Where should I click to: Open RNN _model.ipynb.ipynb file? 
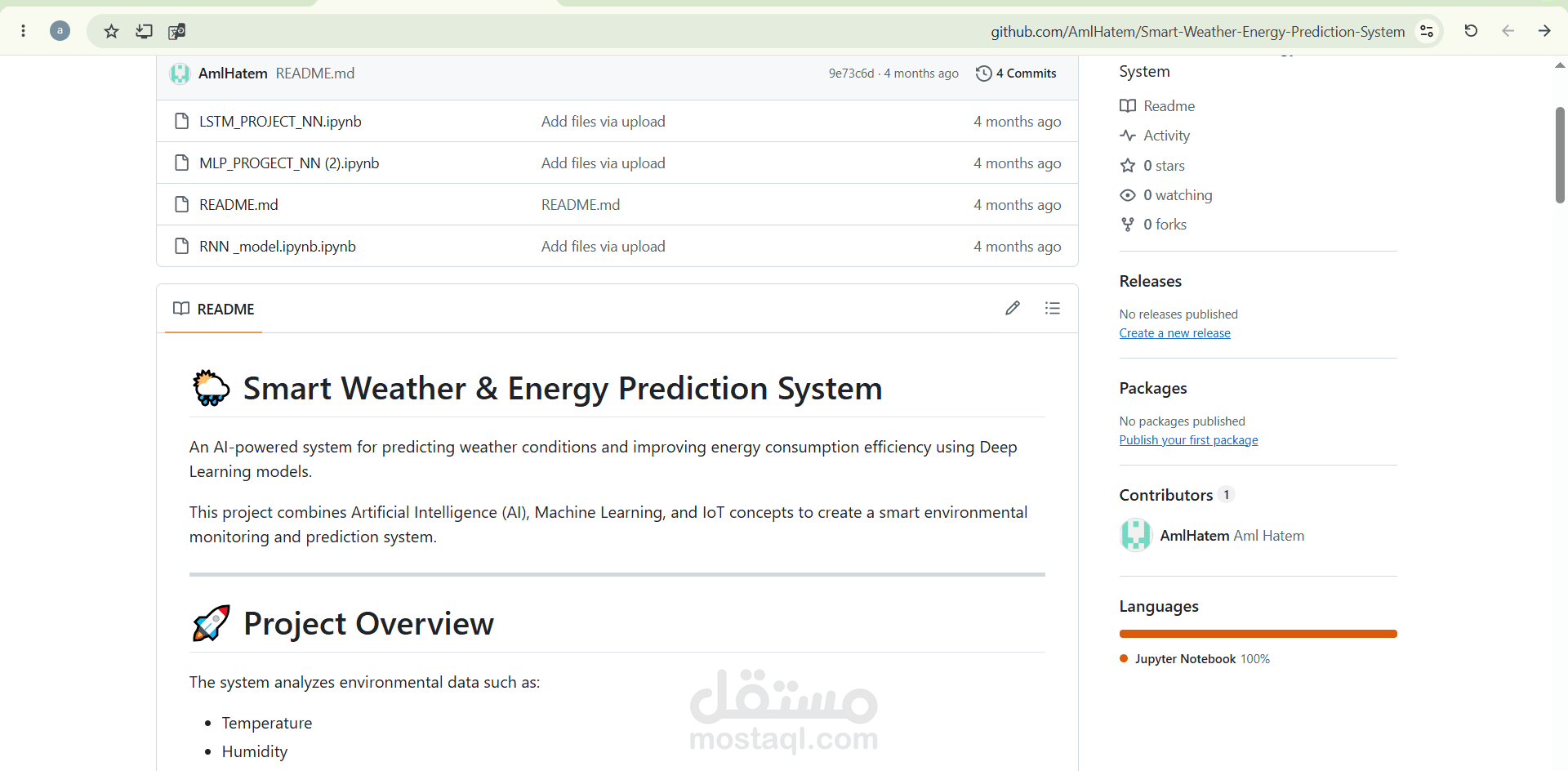(278, 247)
